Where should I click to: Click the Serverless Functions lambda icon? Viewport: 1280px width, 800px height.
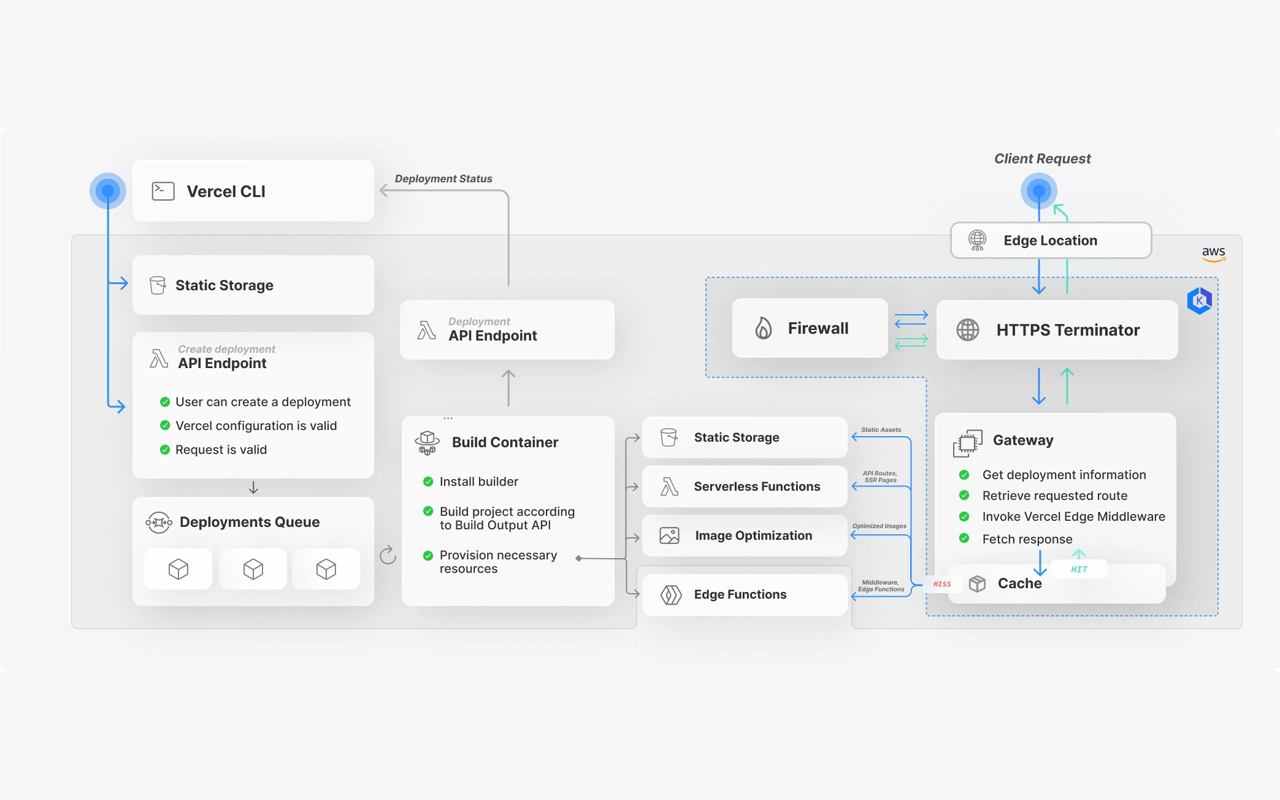click(669, 486)
